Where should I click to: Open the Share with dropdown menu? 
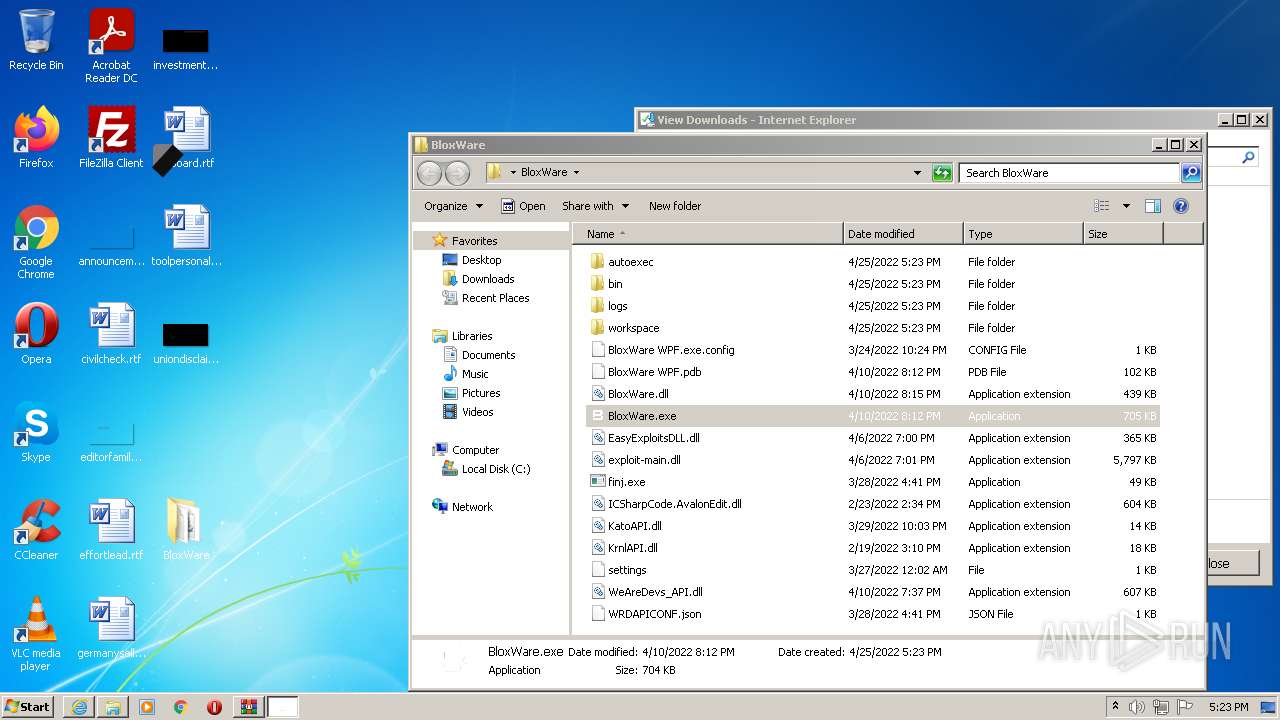tap(595, 206)
